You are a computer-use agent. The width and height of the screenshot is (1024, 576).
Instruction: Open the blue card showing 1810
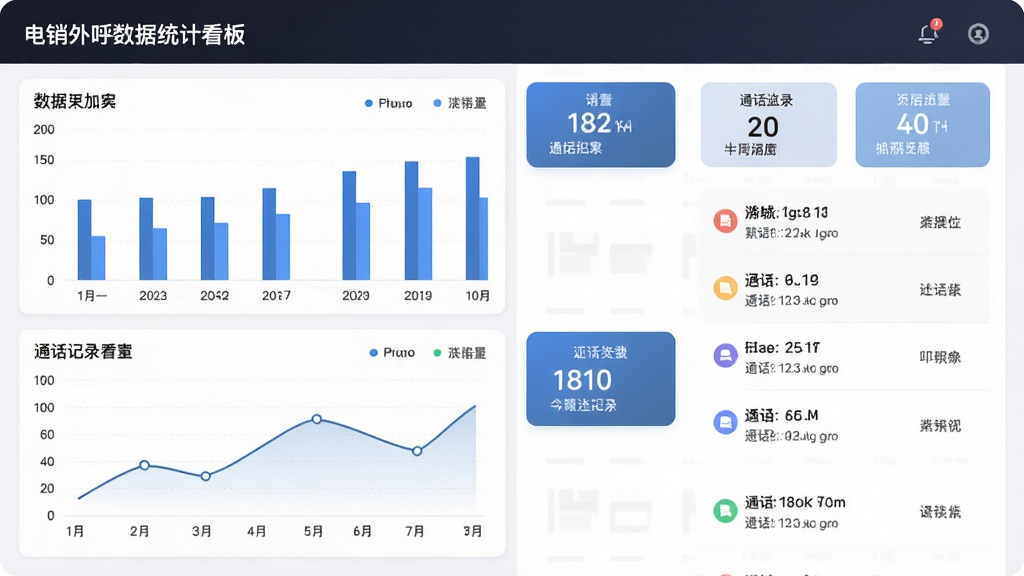click(x=601, y=379)
